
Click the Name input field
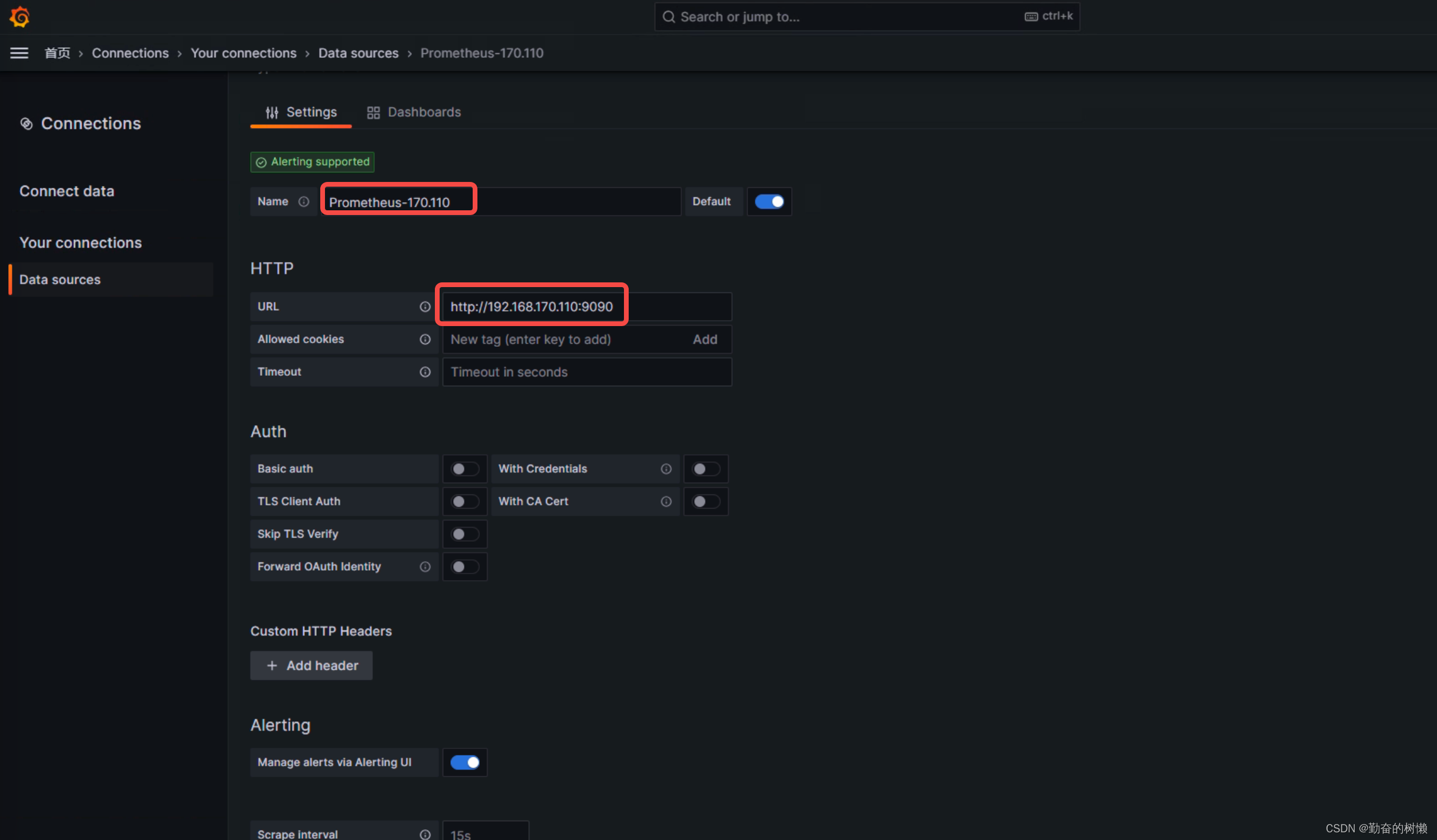click(x=501, y=202)
